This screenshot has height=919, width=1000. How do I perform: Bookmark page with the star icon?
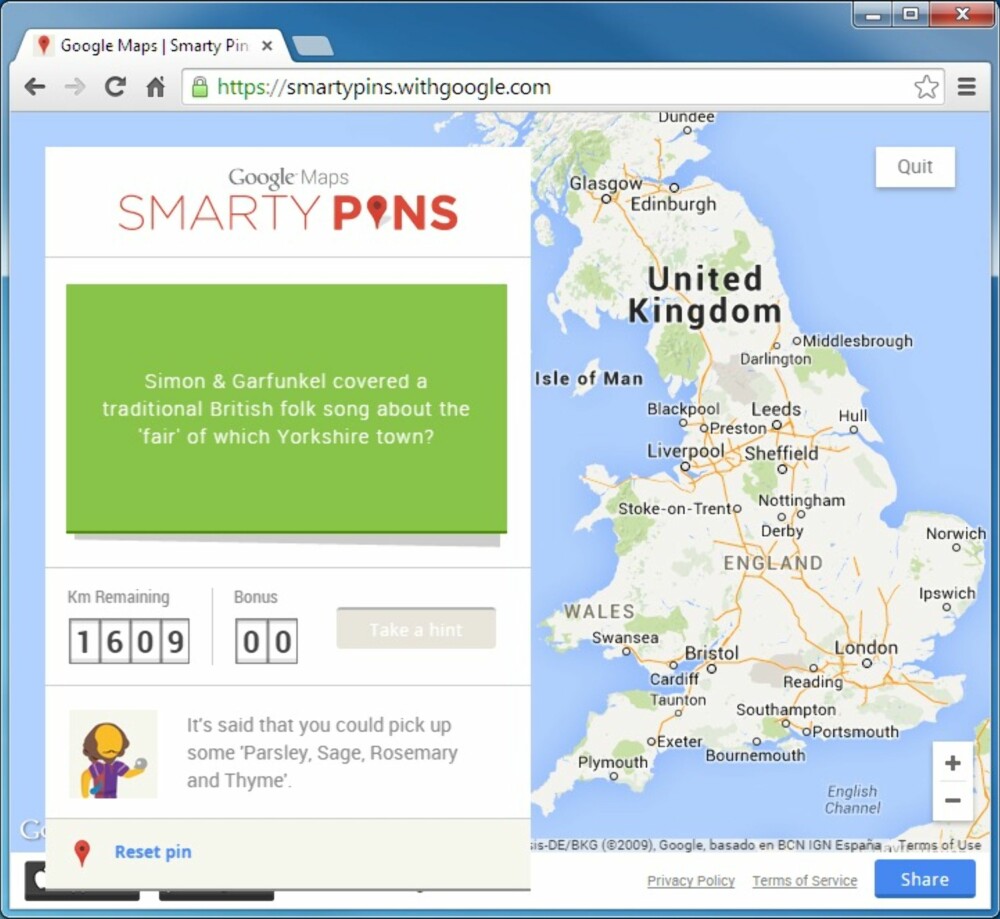[926, 87]
